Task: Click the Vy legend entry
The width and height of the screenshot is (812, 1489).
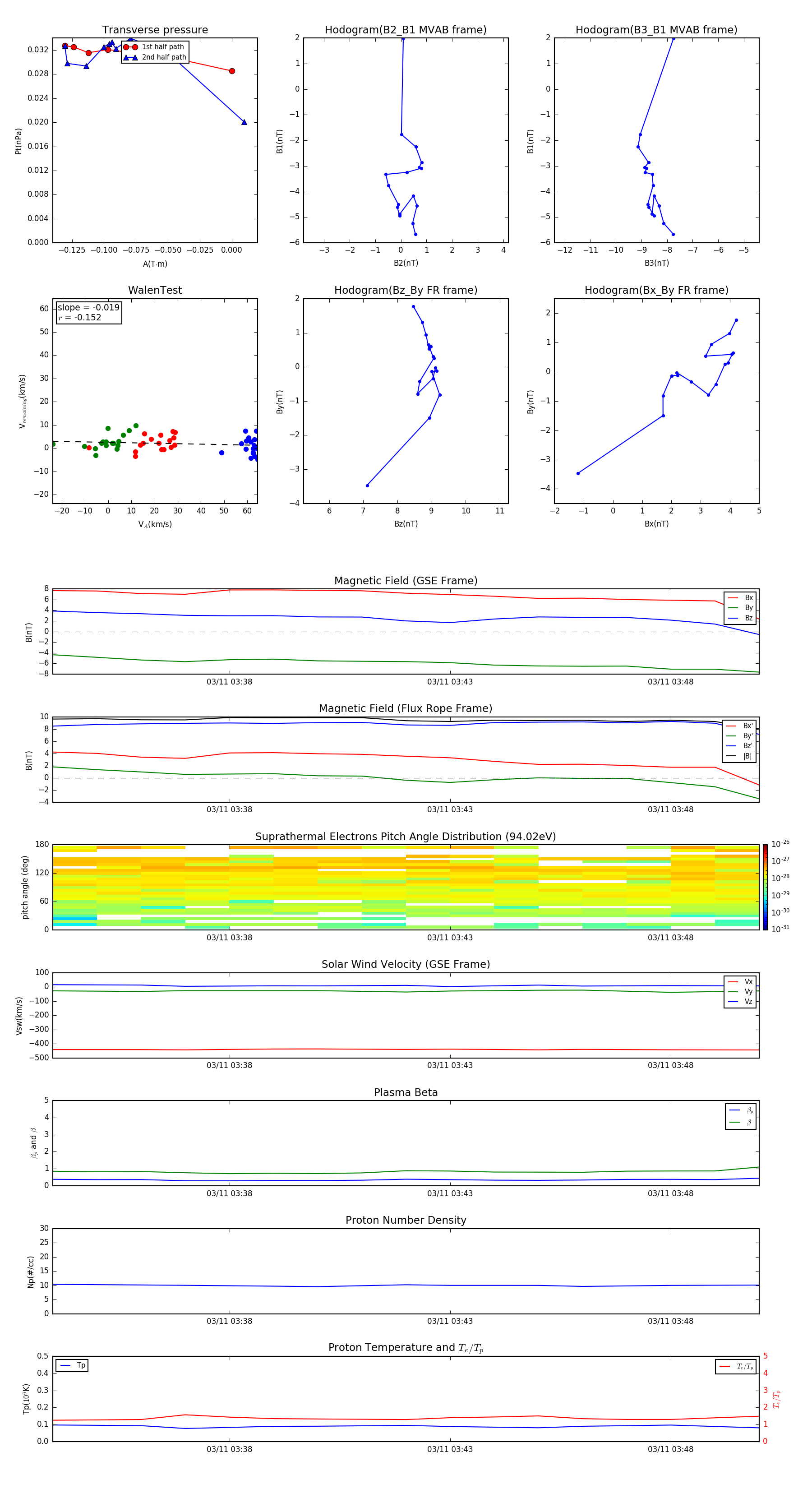Action: tap(741, 991)
